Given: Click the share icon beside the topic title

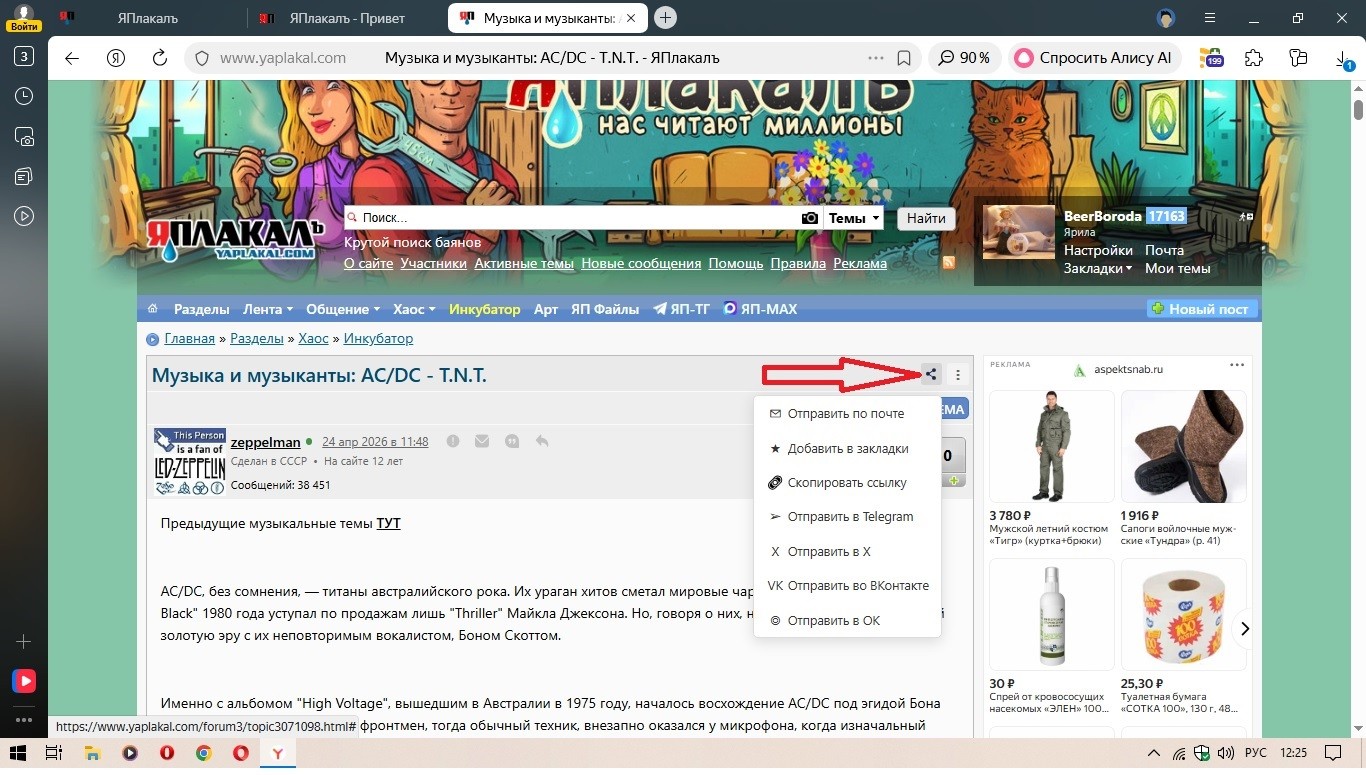Looking at the screenshot, I should [x=931, y=375].
